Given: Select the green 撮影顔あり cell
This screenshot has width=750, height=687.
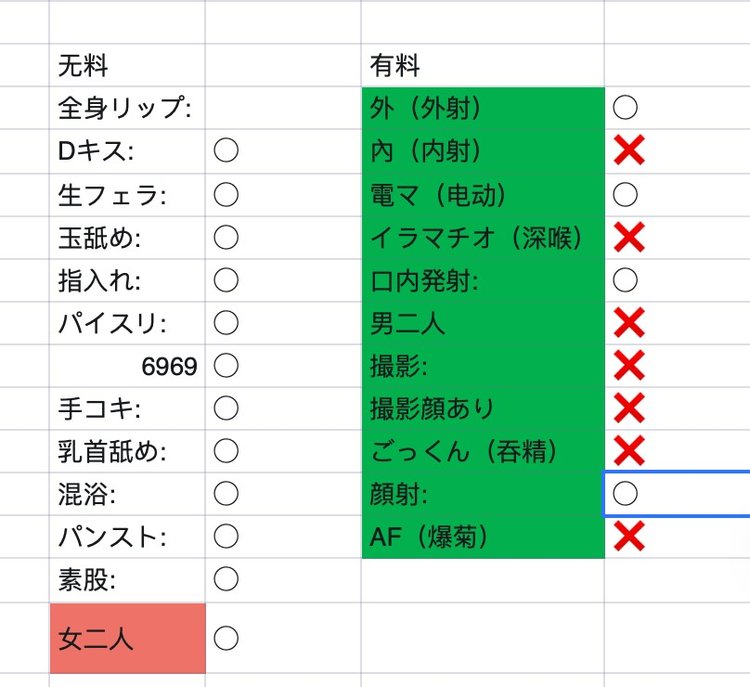Looking at the screenshot, I should tap(482, 409).
